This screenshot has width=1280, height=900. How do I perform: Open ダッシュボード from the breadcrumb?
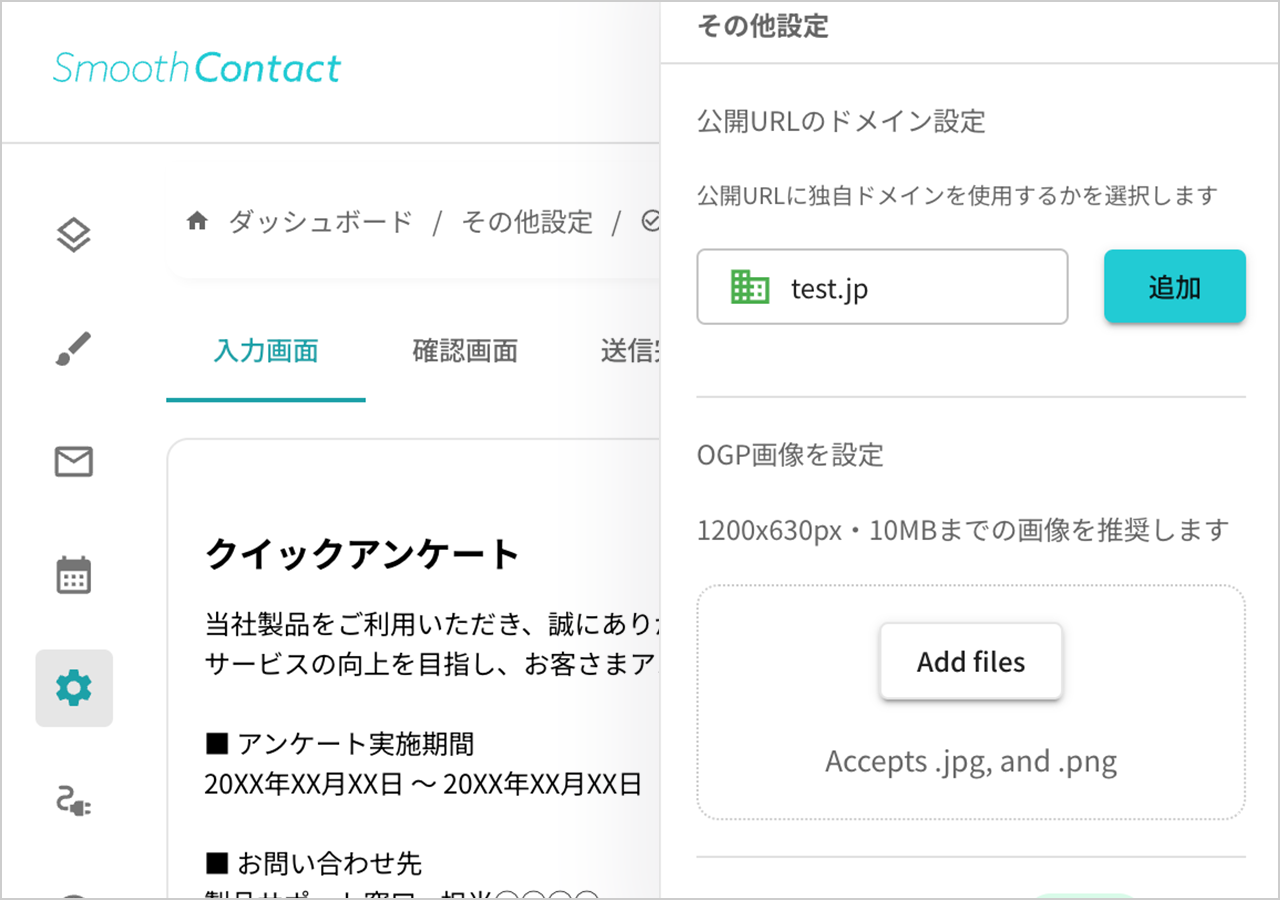click(x=320, y=222)
